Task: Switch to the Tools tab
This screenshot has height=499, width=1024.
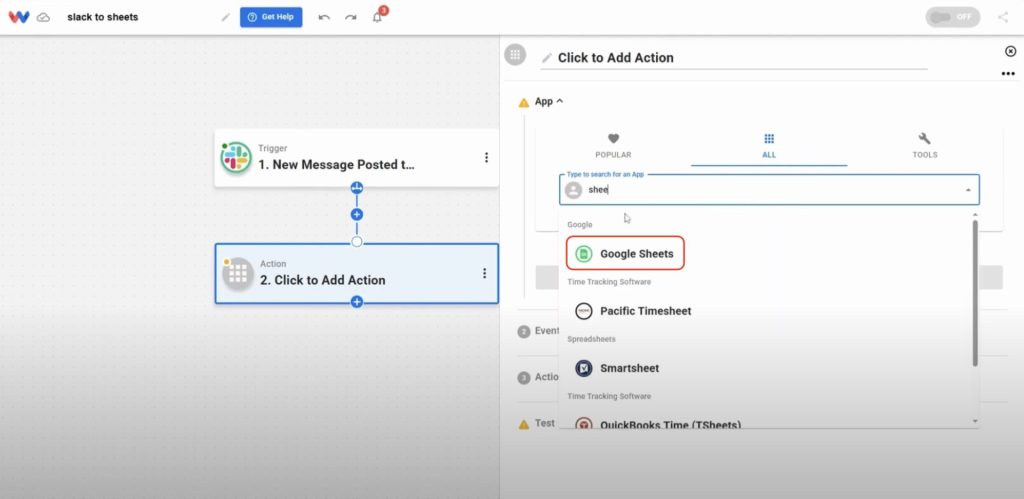Action: click(x=925, y=146)
